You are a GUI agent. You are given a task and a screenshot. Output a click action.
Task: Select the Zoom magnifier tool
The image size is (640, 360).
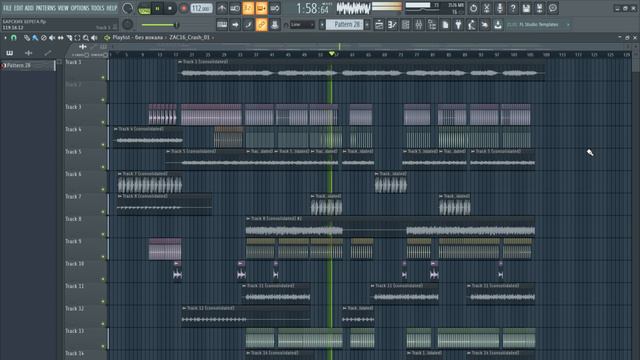tap(86, 38)
